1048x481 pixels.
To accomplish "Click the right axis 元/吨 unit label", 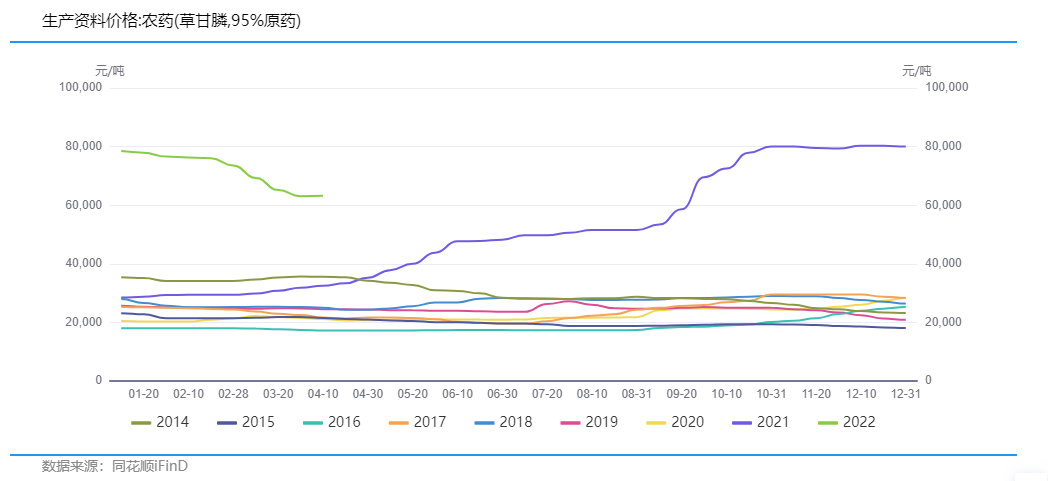I will 916,71.
